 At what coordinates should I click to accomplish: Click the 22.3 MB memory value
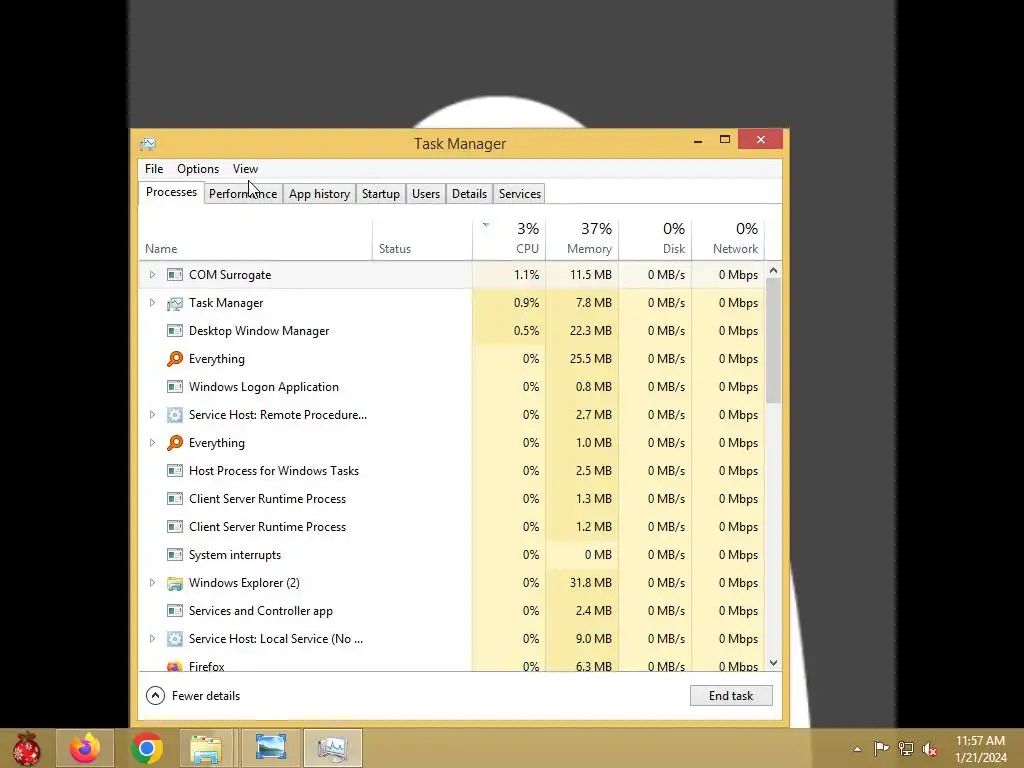click(x=590, y=331)
